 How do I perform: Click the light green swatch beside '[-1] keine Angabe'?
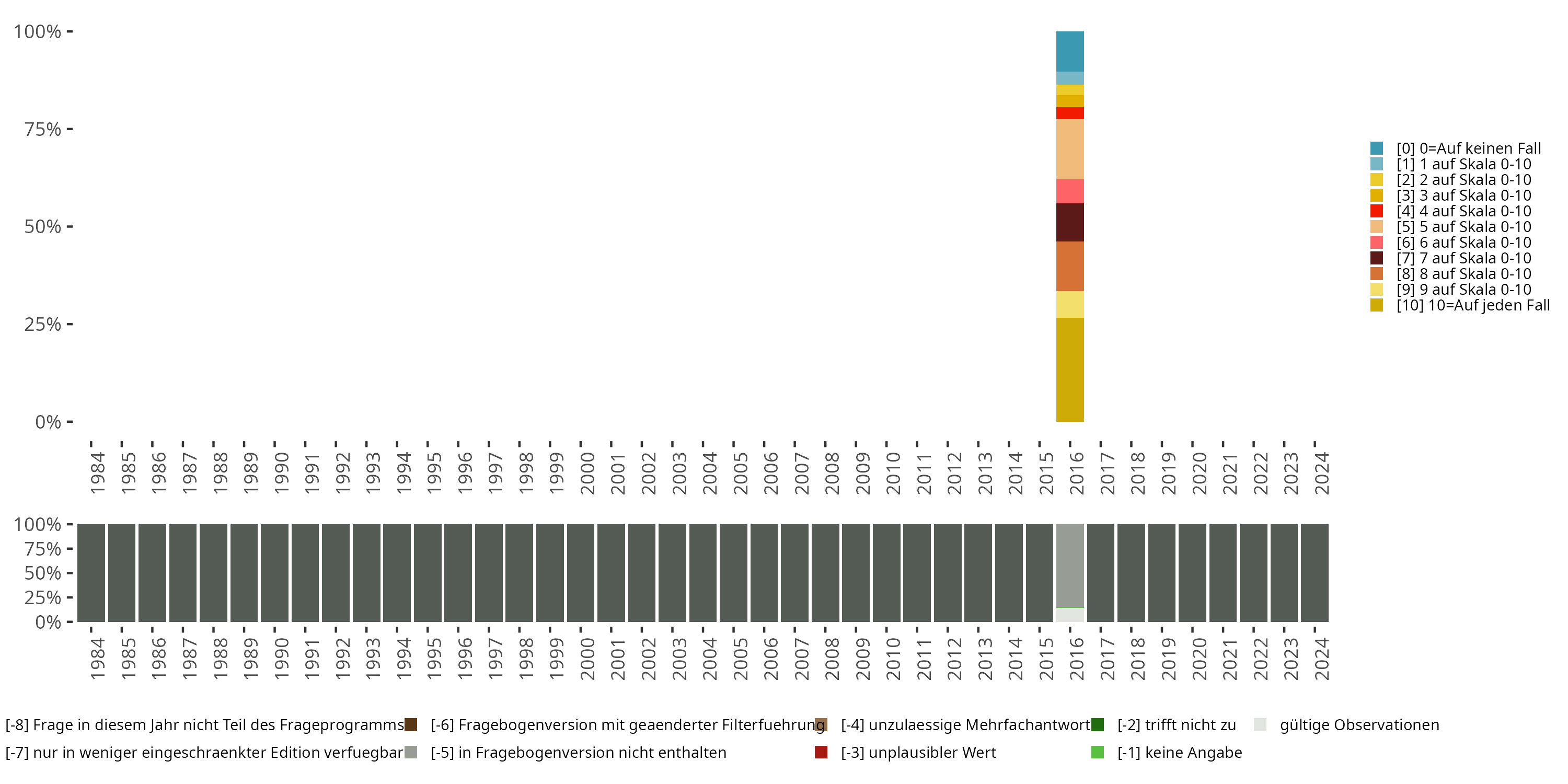point(1098,752)
